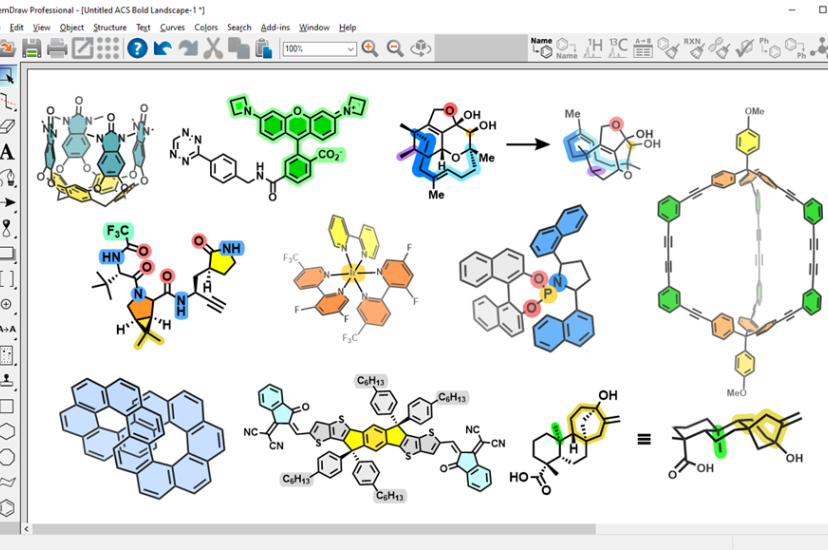The width and height of the screenshot is (828, 550).
Task: Open the A→B reaction table icon
Action: click(x=643, y=48)
